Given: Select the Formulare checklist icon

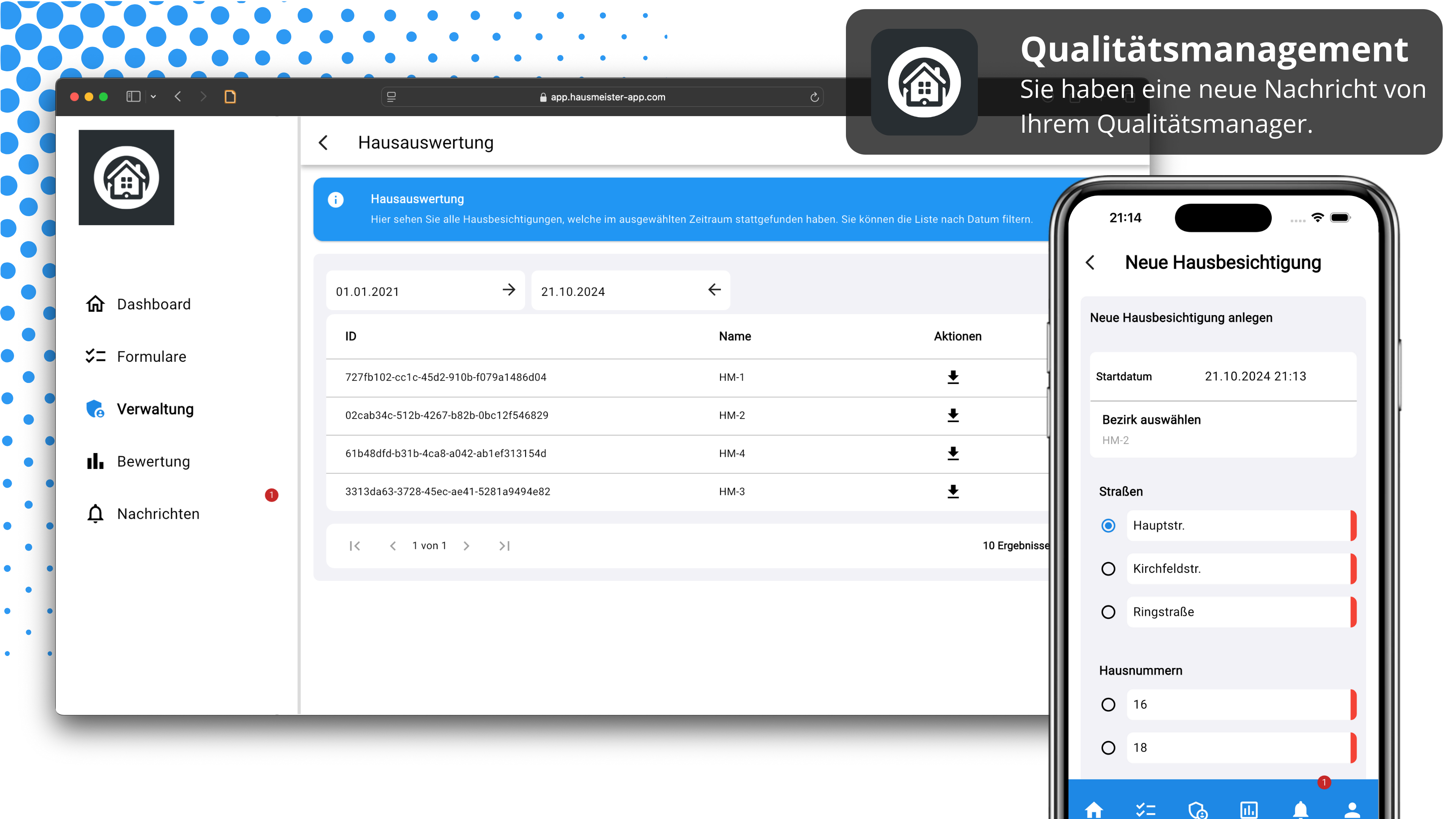Looking at the screenshot, I should click(95, 356).
